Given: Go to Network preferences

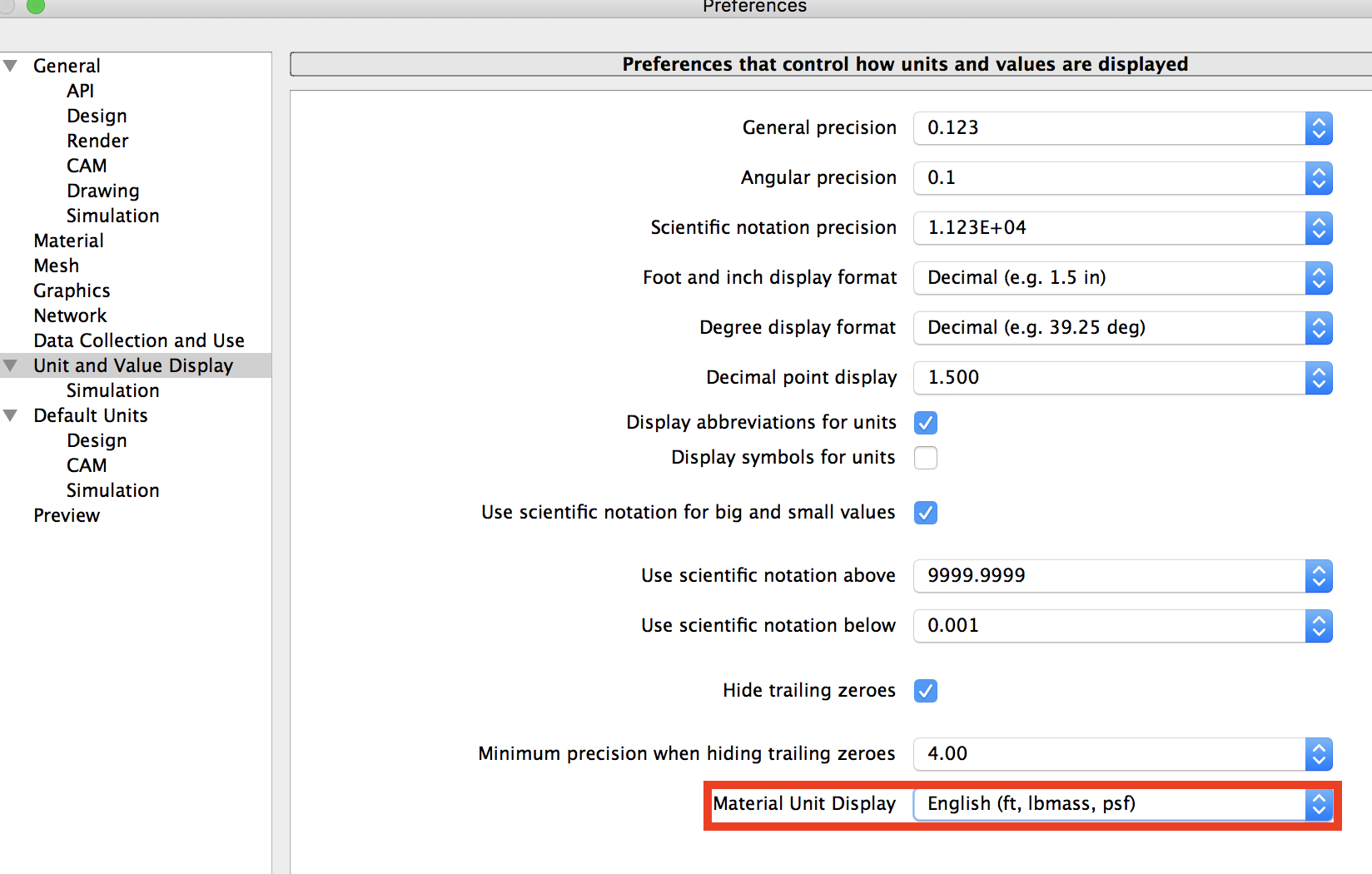Looking at the screenshot, I should 71,315.
